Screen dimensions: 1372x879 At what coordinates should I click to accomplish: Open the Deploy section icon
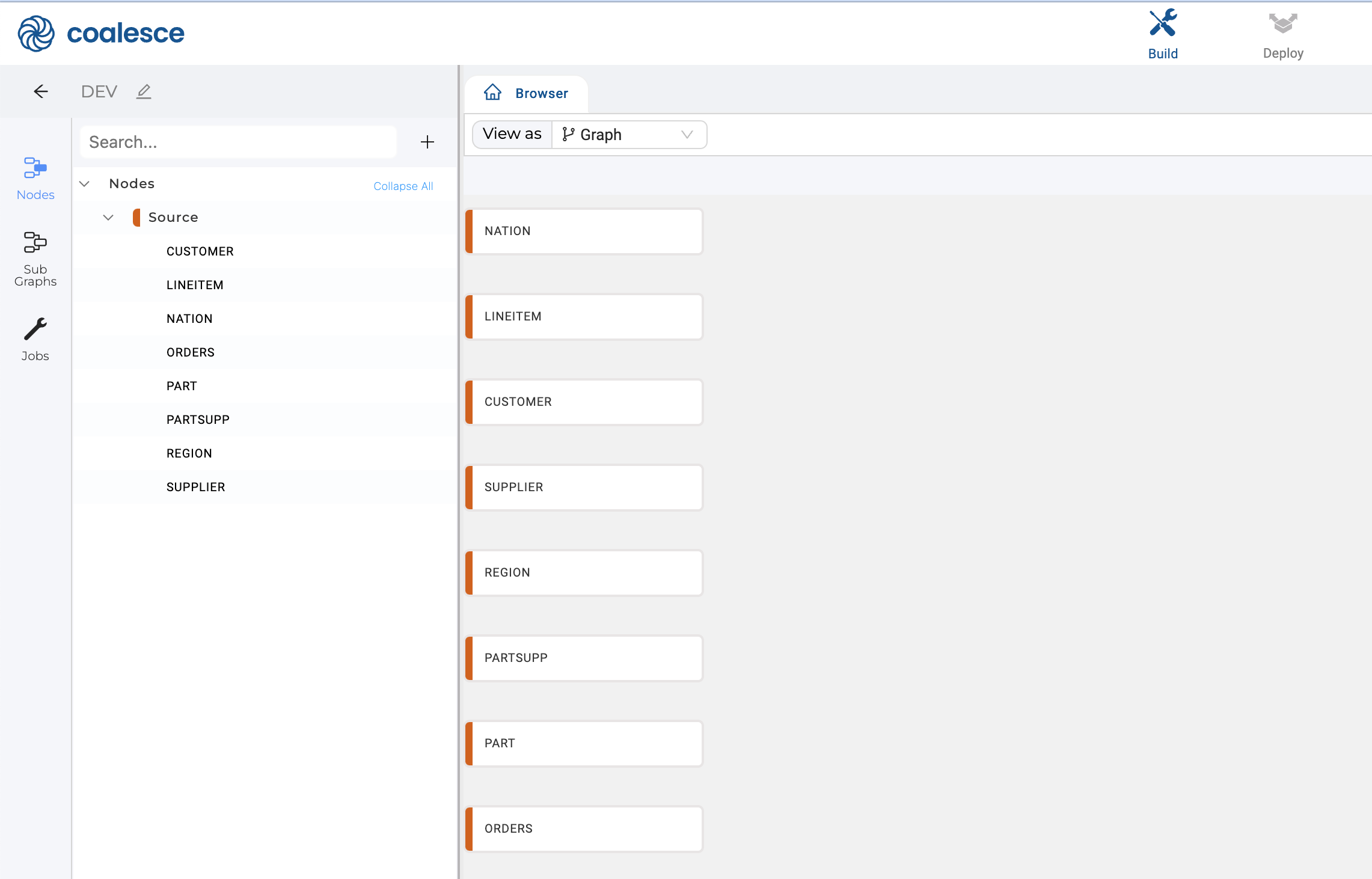1282,24
